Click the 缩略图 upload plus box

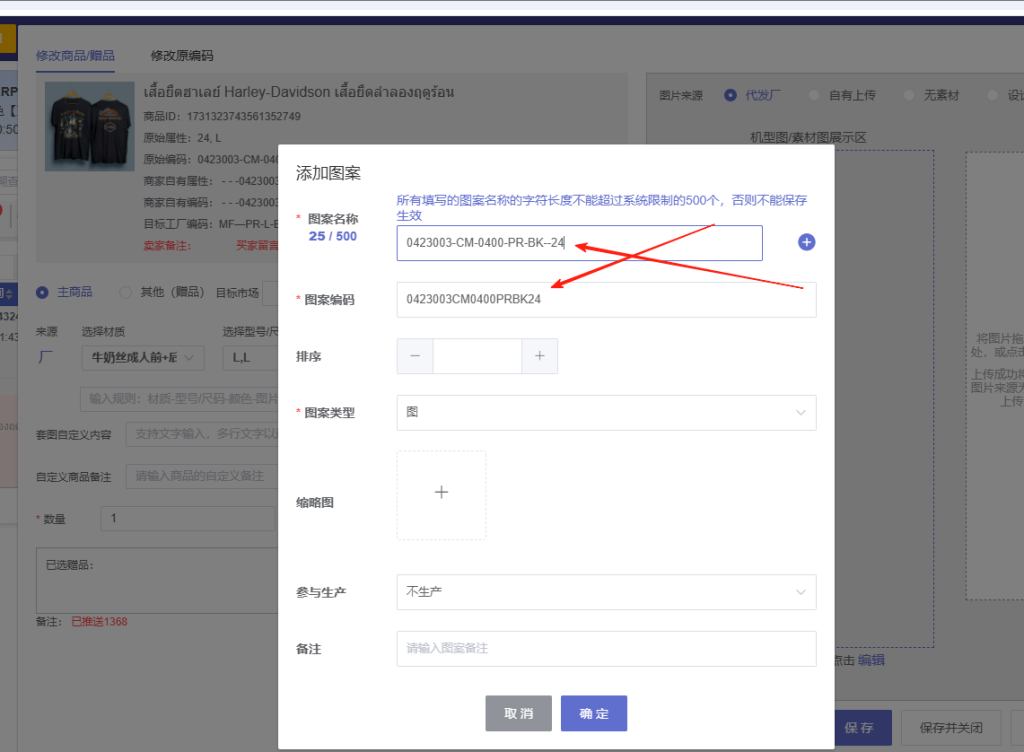pos(441,494)
